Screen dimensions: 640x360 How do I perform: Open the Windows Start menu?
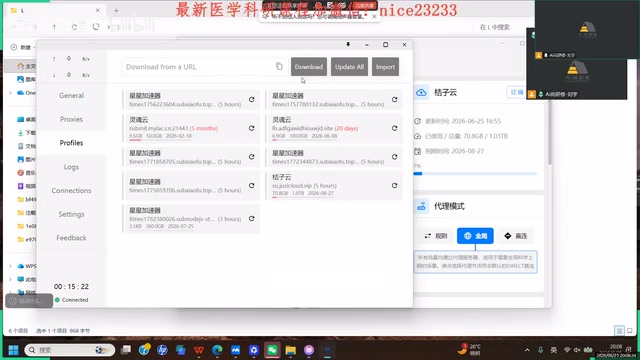coord(13,350)
